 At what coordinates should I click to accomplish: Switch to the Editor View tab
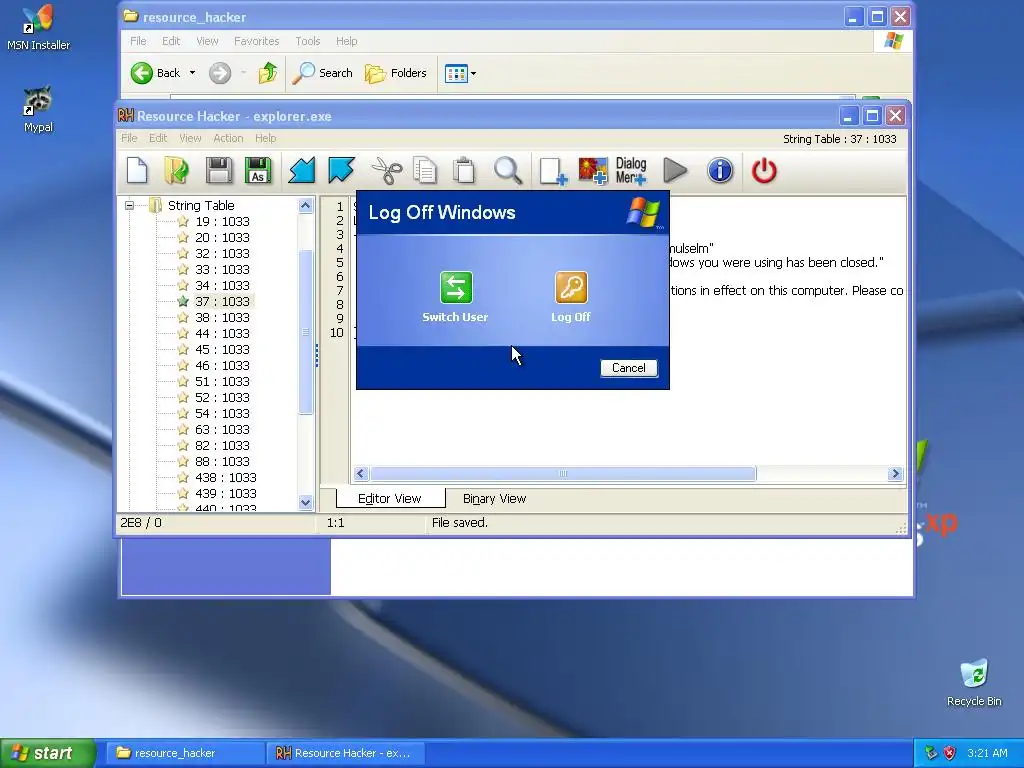[x=390, y=498]
